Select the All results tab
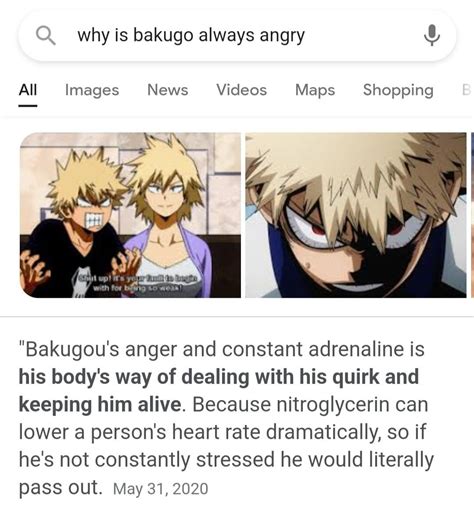Screen dimensions: 474x513 coord(28,90)
